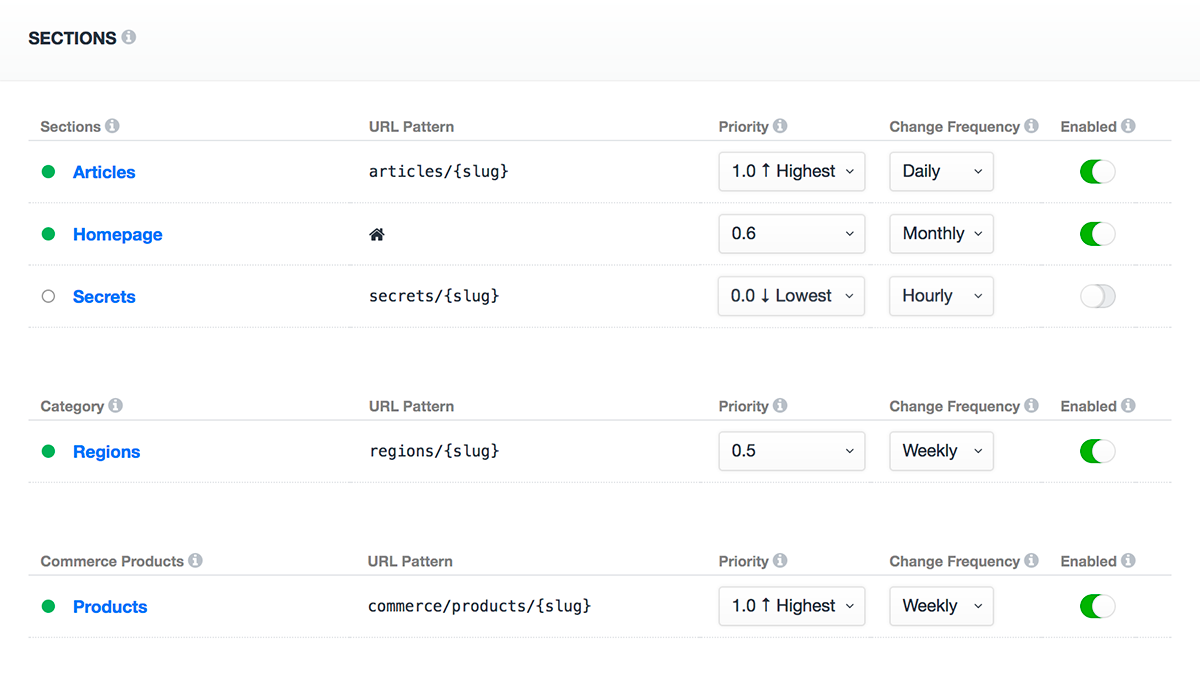Click the info icon next to Sections column header
The height and width of the screenshot is (695, 1200).
(x=112, y=126)
